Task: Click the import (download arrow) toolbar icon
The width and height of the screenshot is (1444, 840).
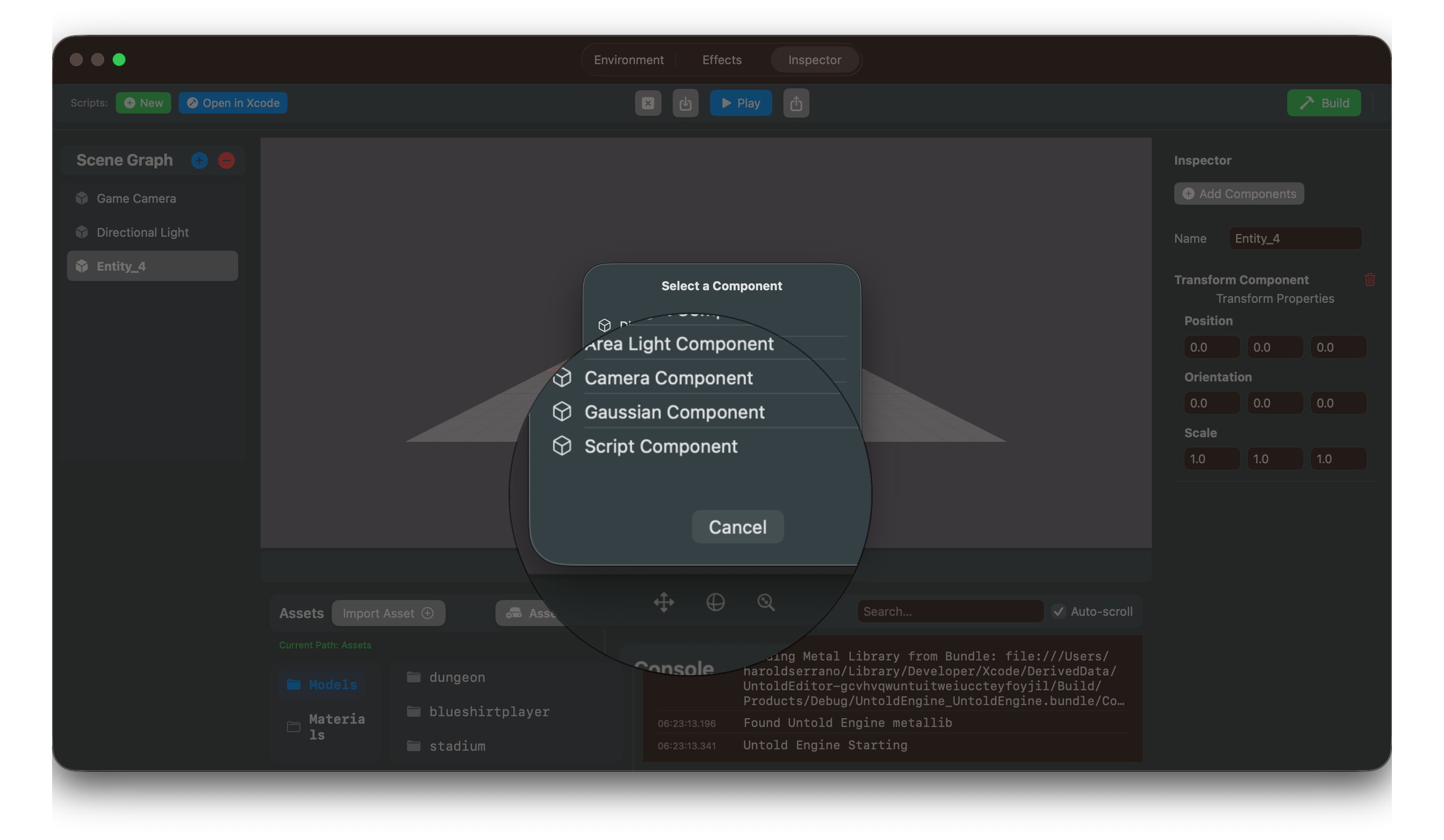Action: (x=685, y=103)
